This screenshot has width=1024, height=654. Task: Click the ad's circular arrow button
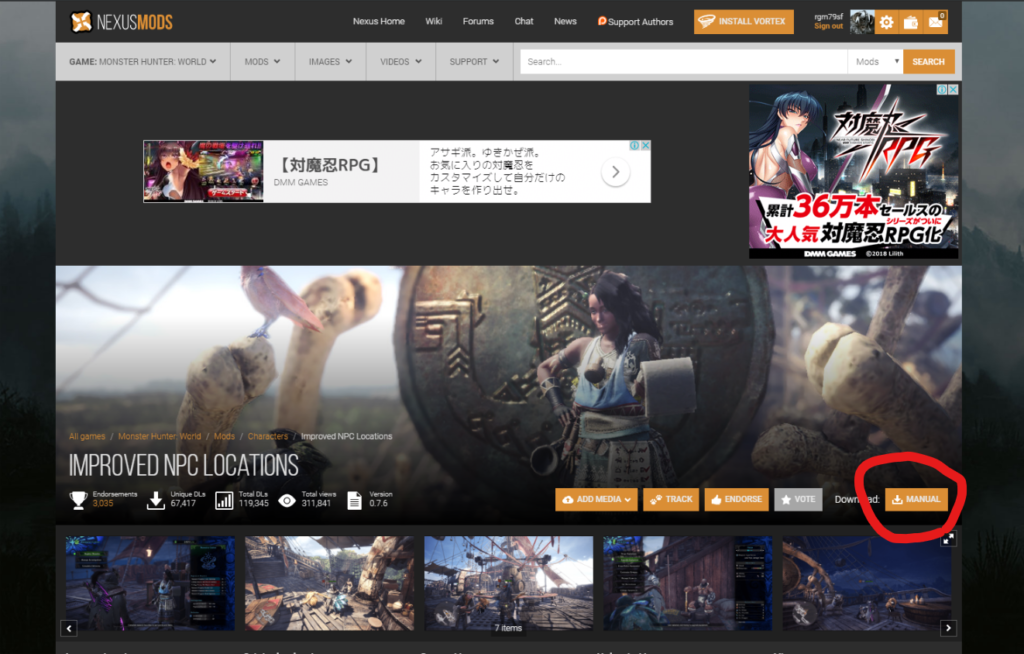point(615,172)
